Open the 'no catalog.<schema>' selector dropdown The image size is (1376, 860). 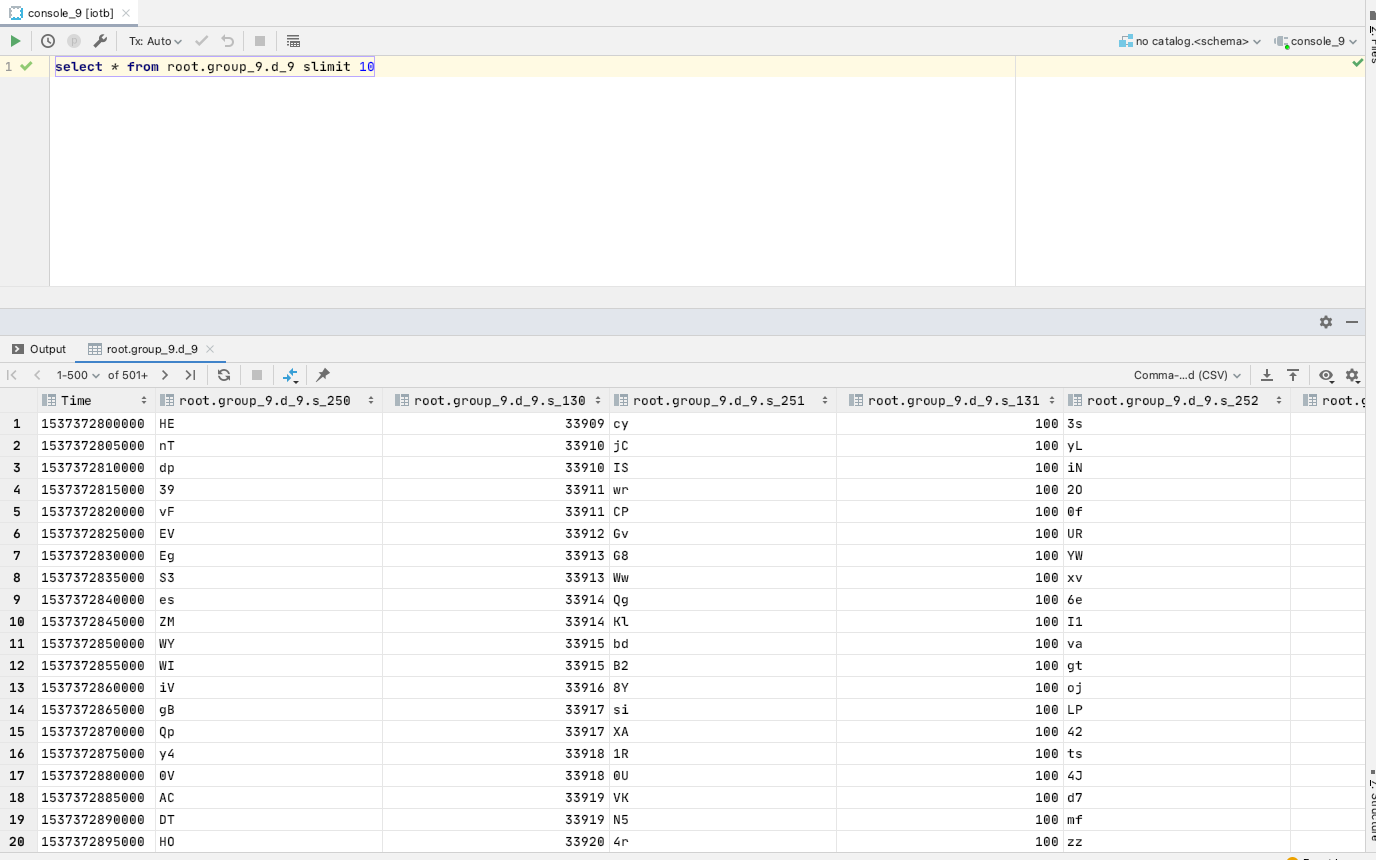coord(1190,41)
